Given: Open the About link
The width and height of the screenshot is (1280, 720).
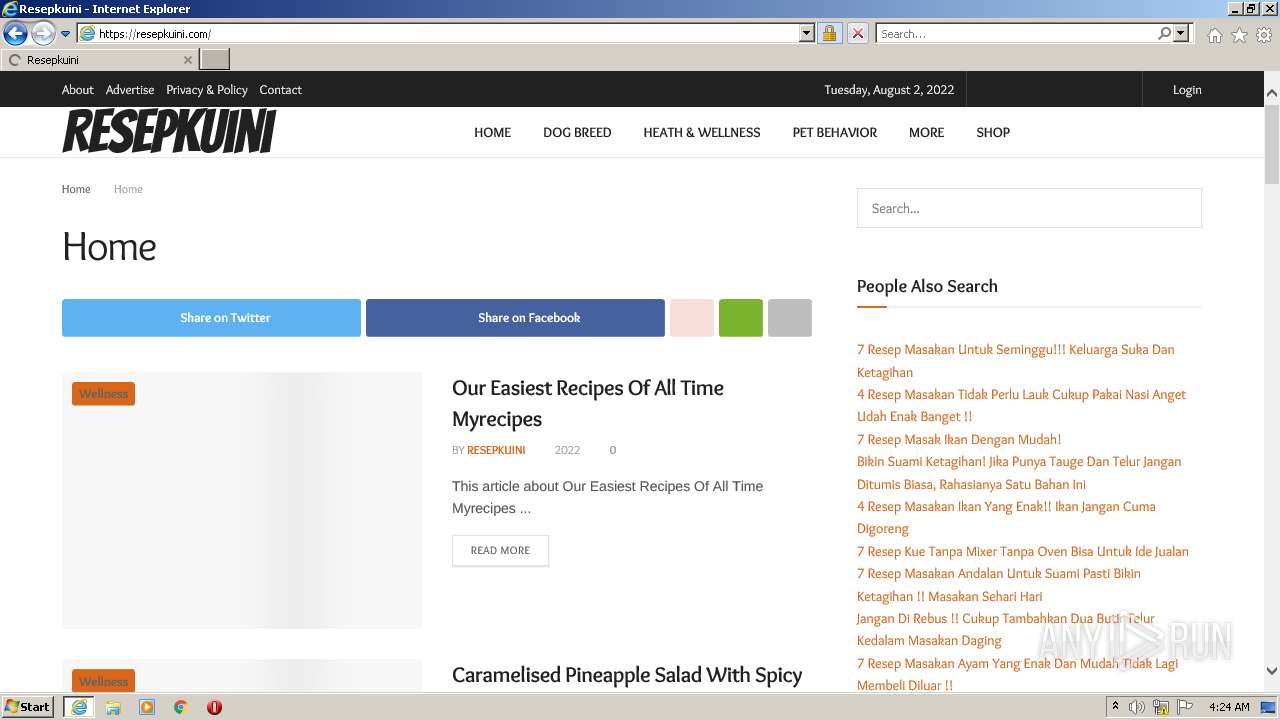Looking at the screenshot, I should pyautogui.click(x=77, y=90).
